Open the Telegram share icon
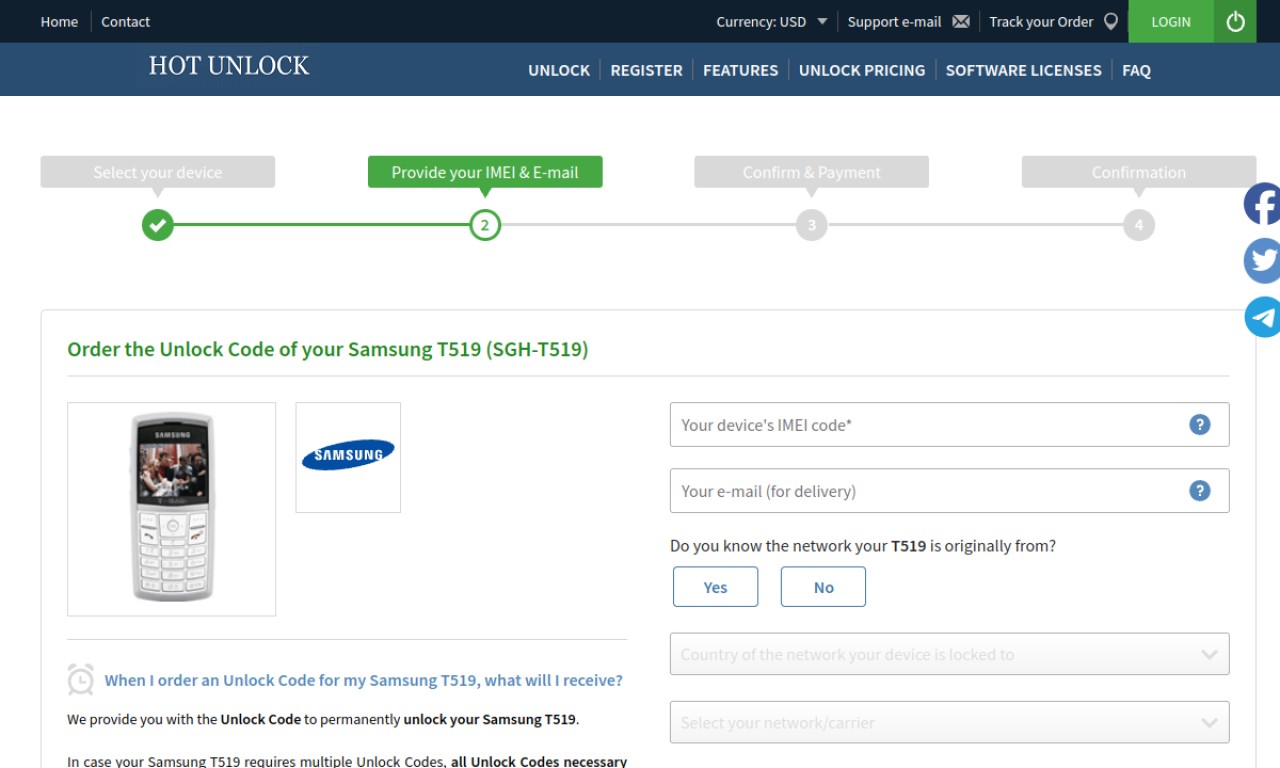 click(1262, 317)
